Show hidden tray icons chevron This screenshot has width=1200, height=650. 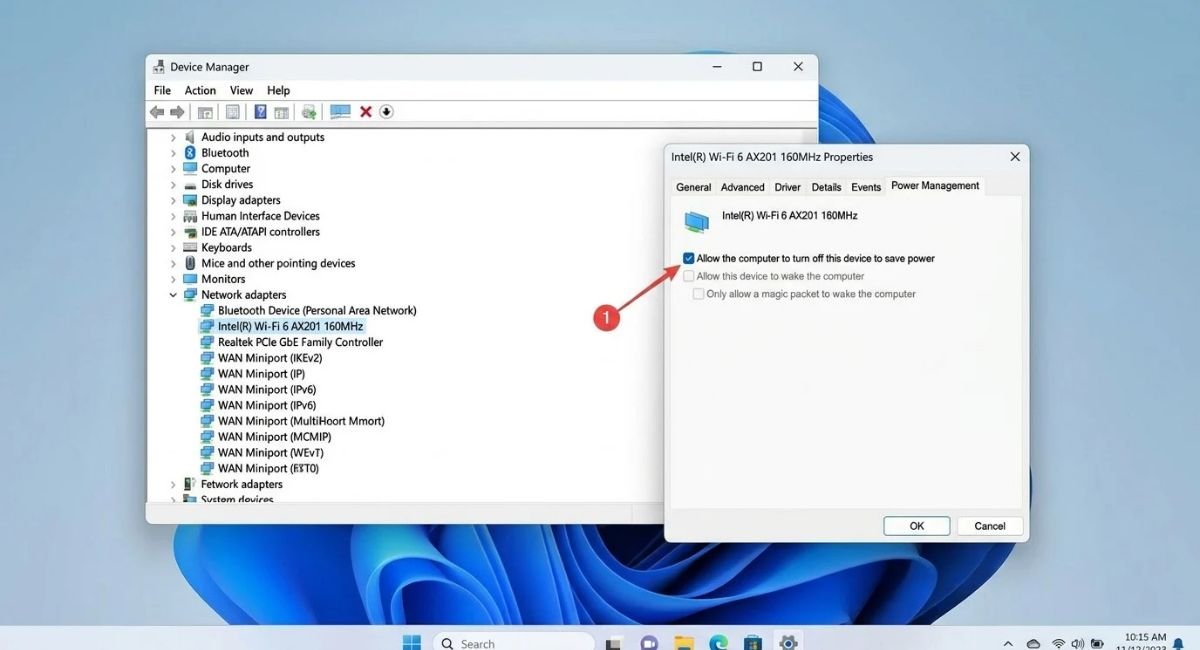click(x=1008, y=643)
